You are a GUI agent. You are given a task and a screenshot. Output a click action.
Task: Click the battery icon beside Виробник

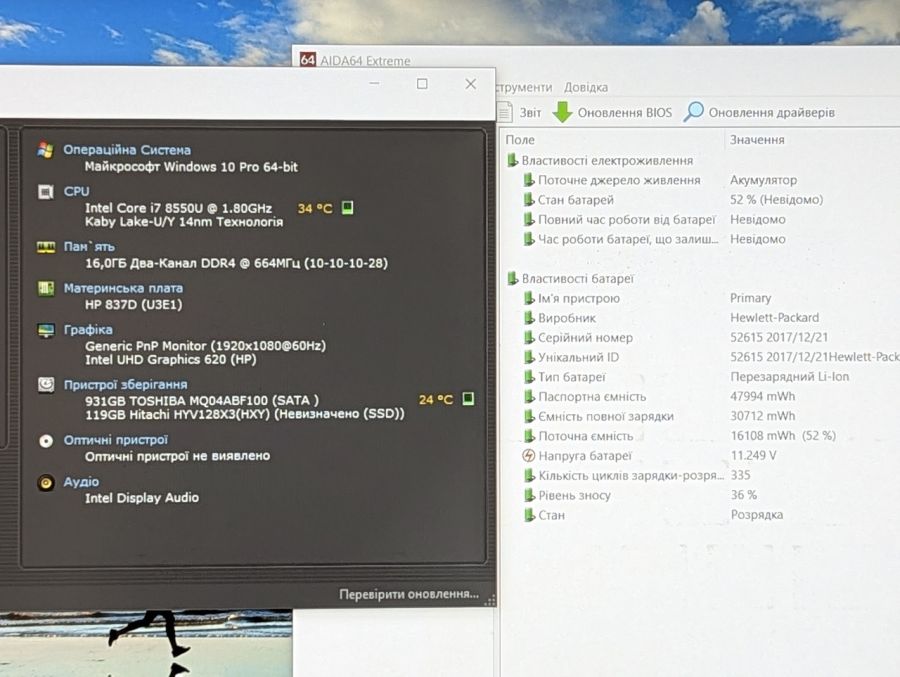coord(529,318)
